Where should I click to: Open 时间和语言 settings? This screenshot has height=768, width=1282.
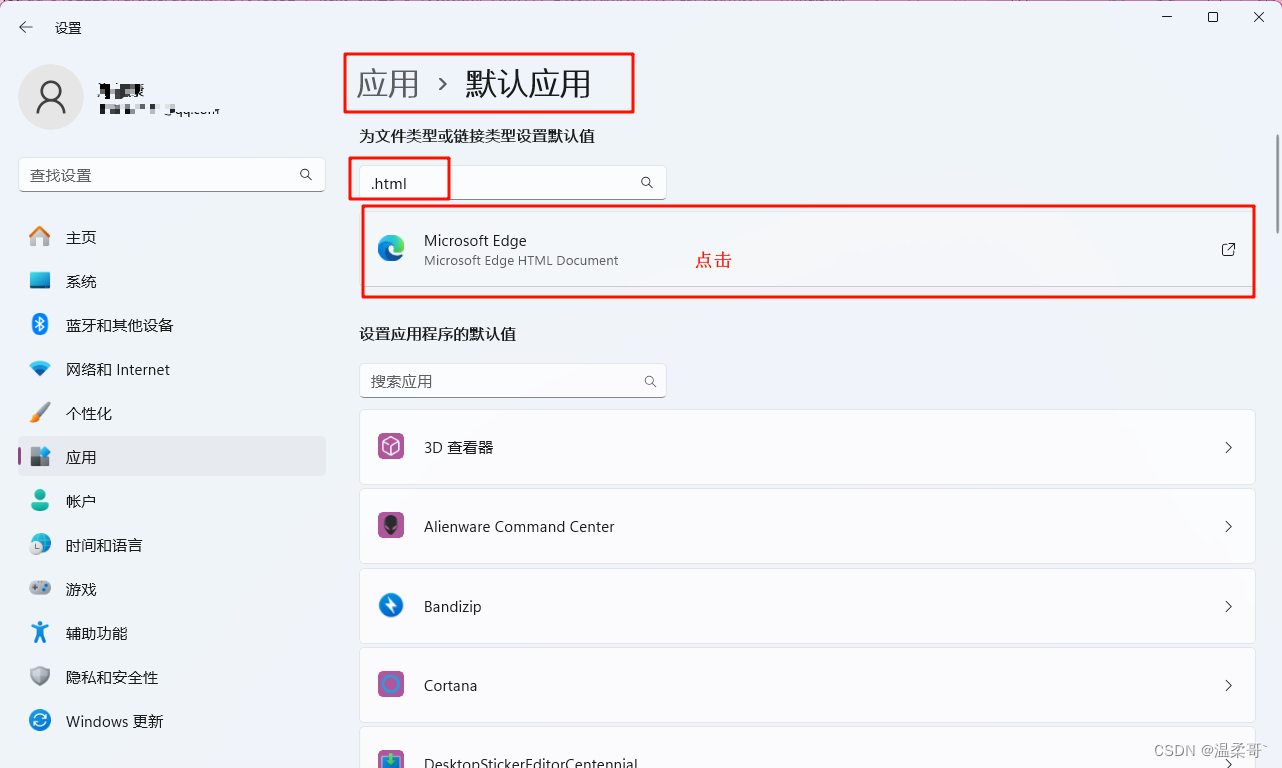click(172, 545)
